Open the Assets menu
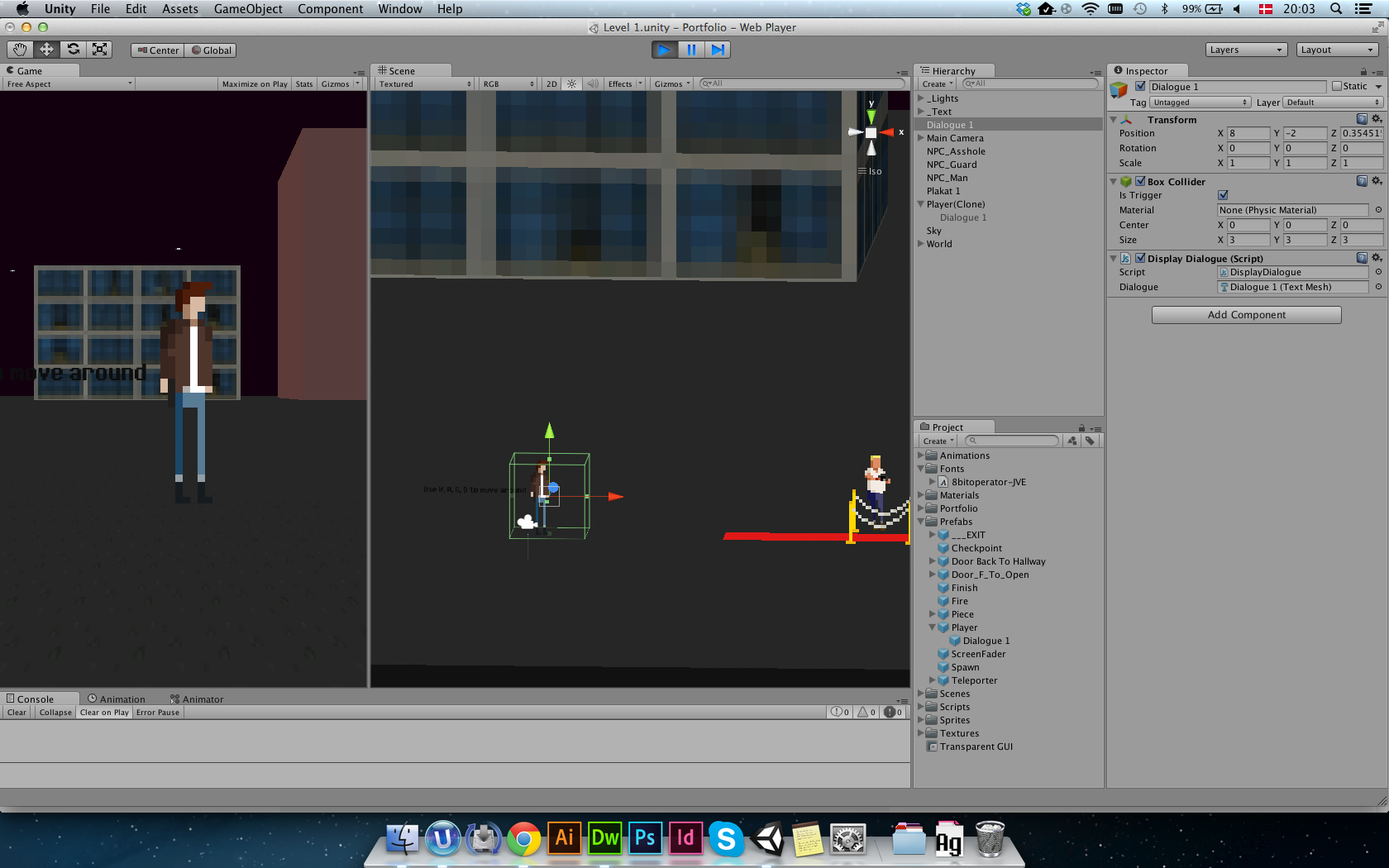Viewport: 1389px width, 868px height. [179, 9]
